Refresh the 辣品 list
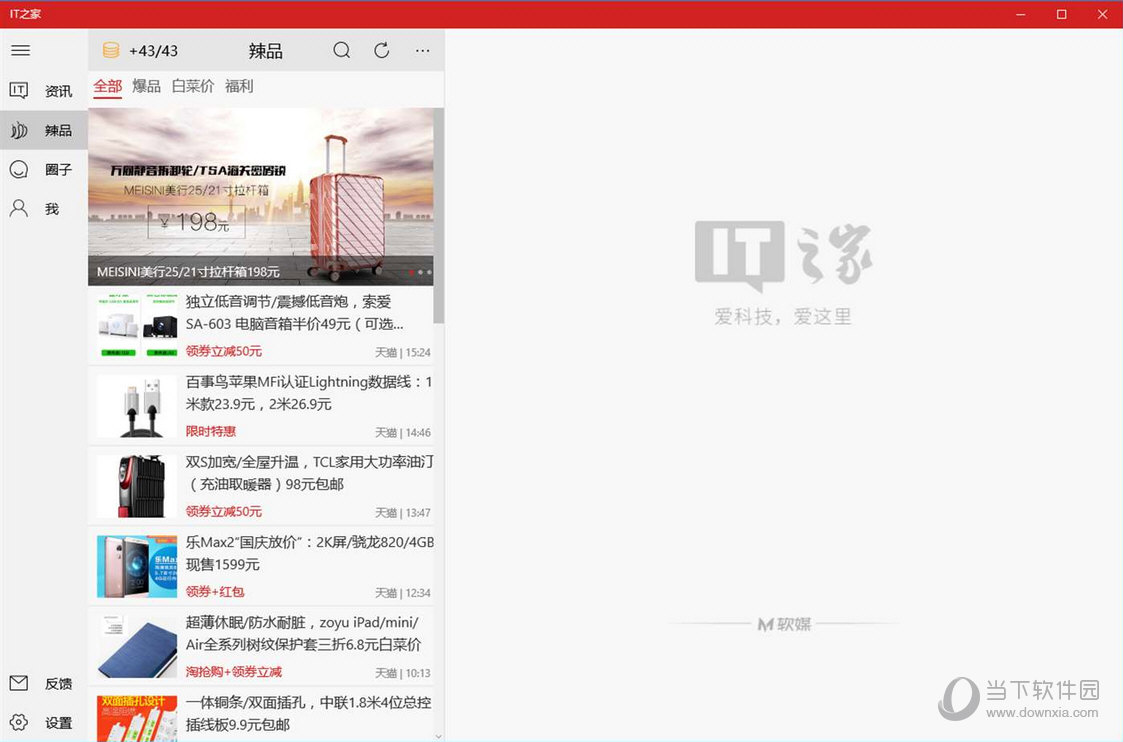1123x742 pixels. pyautogui.click(x=382, y=50)
